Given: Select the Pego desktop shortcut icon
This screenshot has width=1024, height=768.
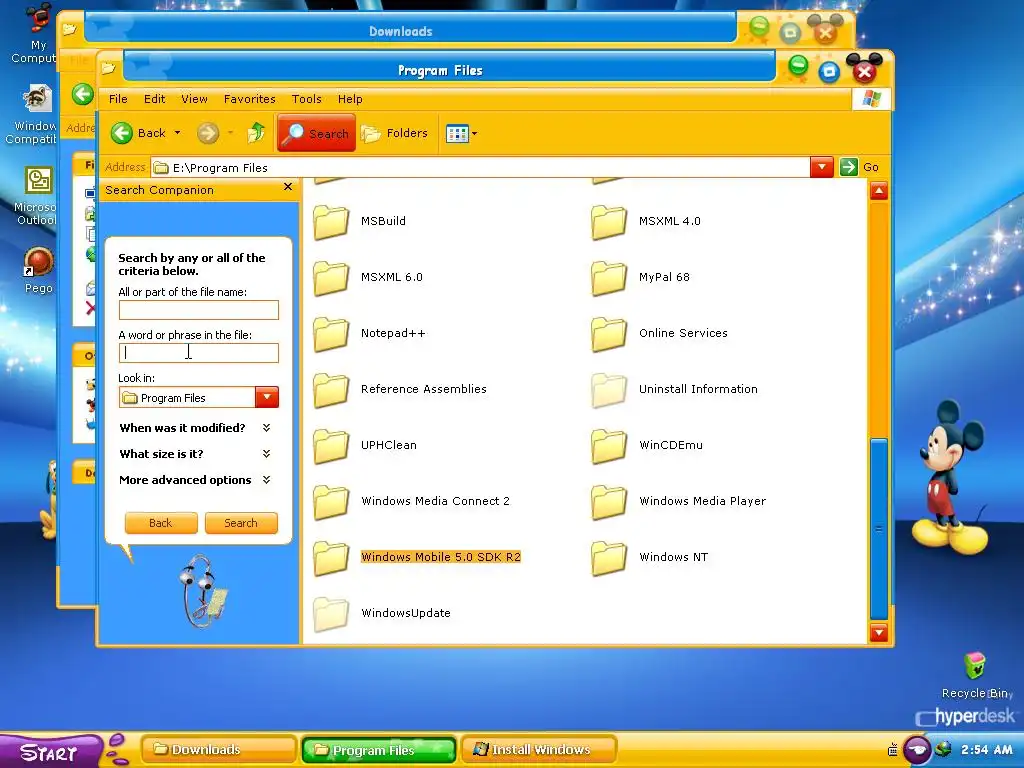Looking at the screenshot, I should [38, 262].
